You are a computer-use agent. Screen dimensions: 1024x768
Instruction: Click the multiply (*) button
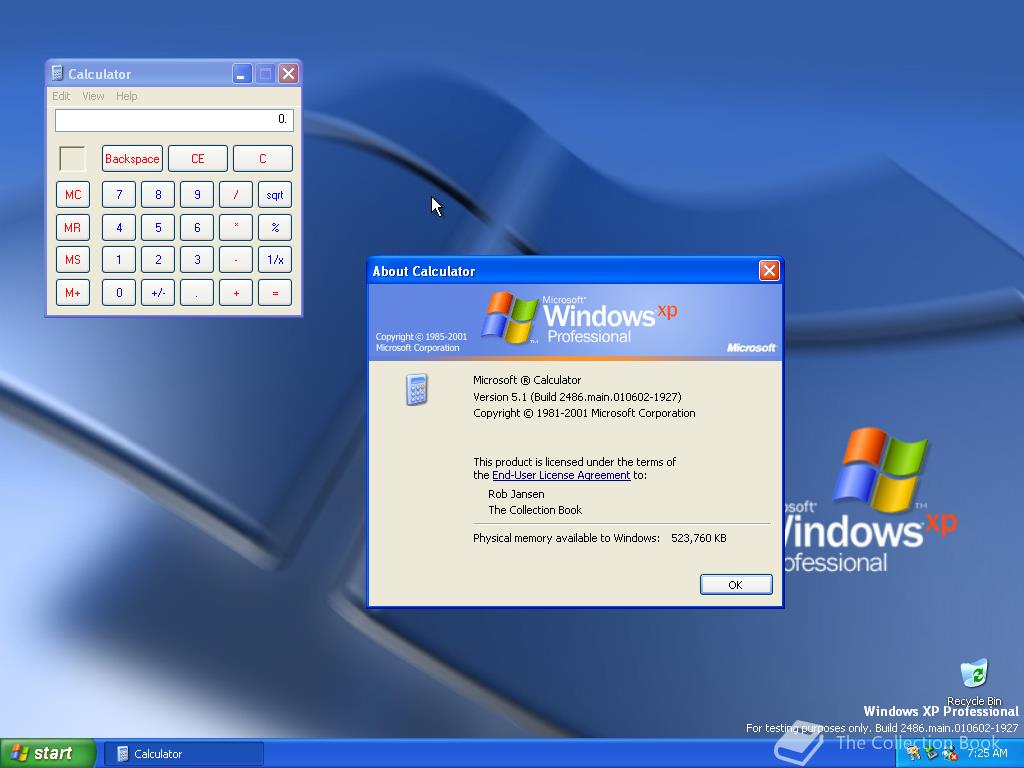[236, 227]
